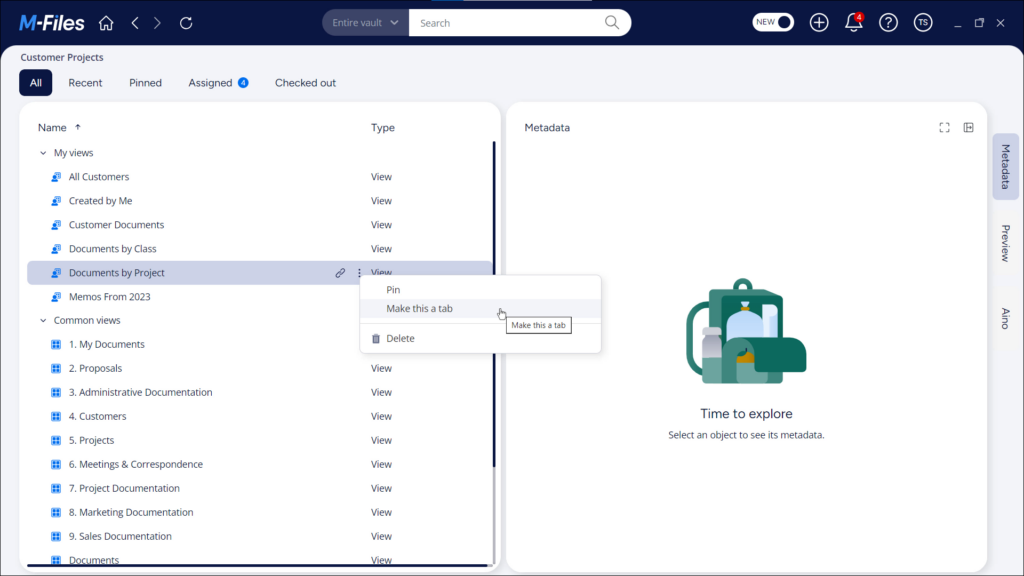Viewport: 1024px width, 576px height.
Task: Create a new object with the plus icon
Action: click(818, 22)
